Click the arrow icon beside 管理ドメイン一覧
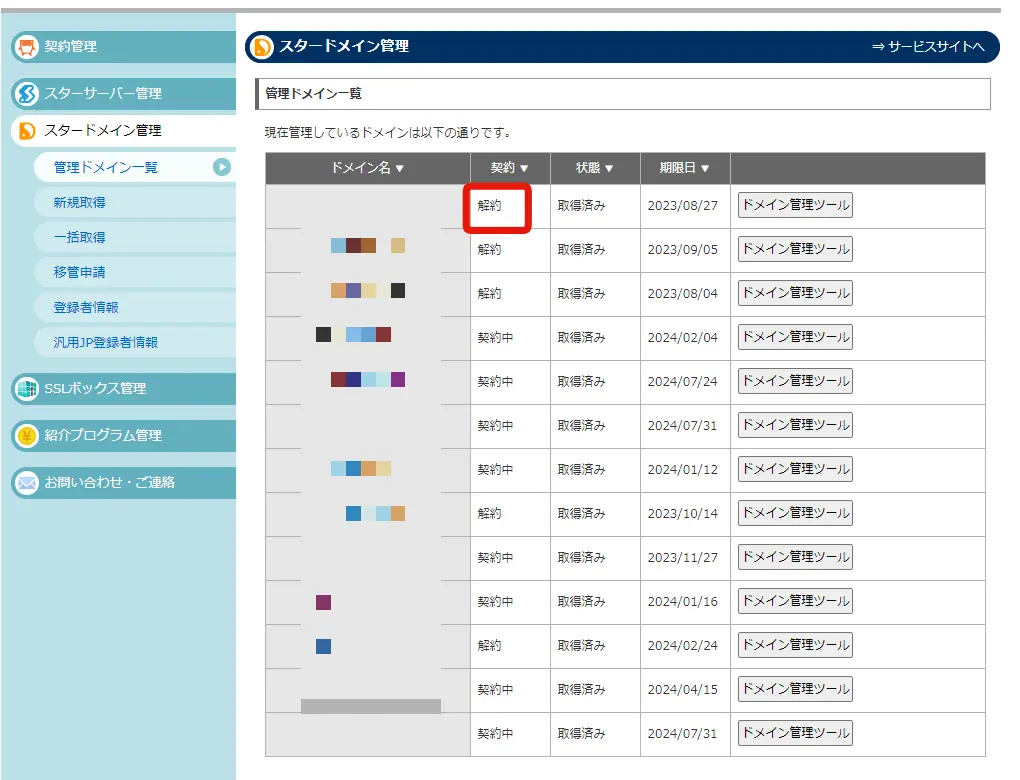The height and width of the screenshot is (780, 1020). click(x=222, y=167)
